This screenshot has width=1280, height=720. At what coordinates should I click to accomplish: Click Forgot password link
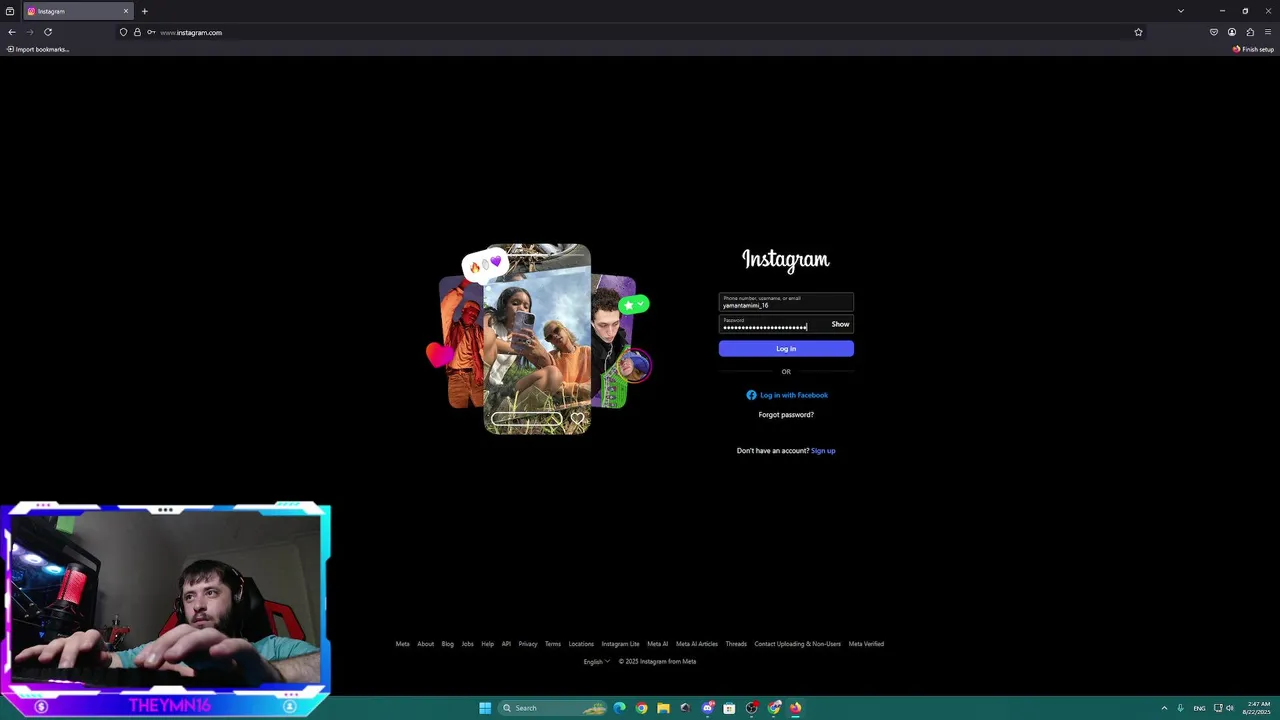(786, 415)
